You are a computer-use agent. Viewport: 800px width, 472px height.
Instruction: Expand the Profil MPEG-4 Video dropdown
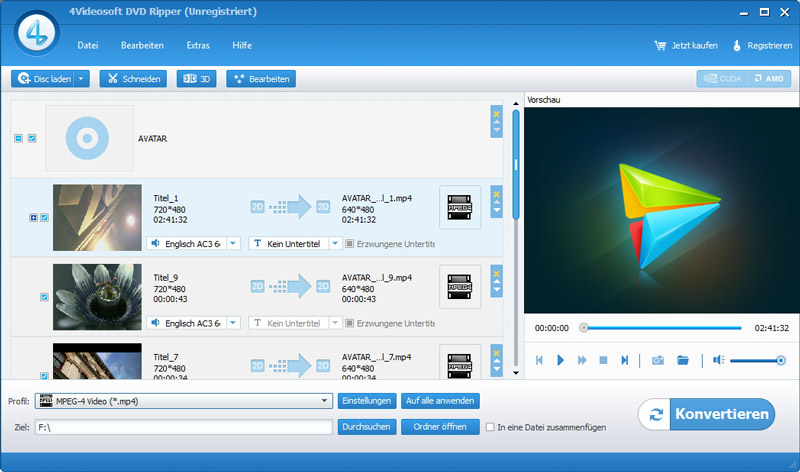[x=325, y=401]
